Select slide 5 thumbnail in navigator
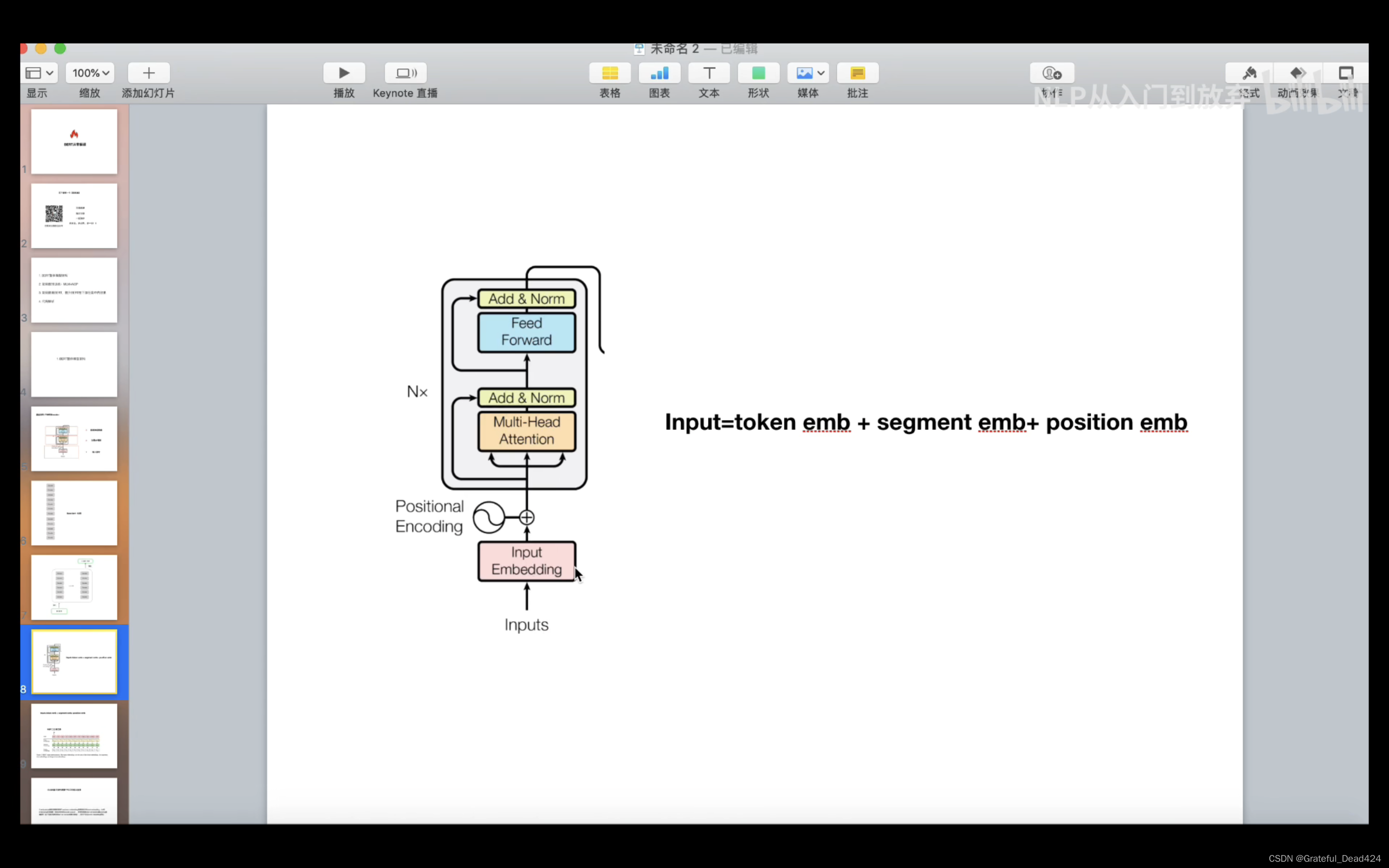 pyautogui.click(x=74, y=439)
